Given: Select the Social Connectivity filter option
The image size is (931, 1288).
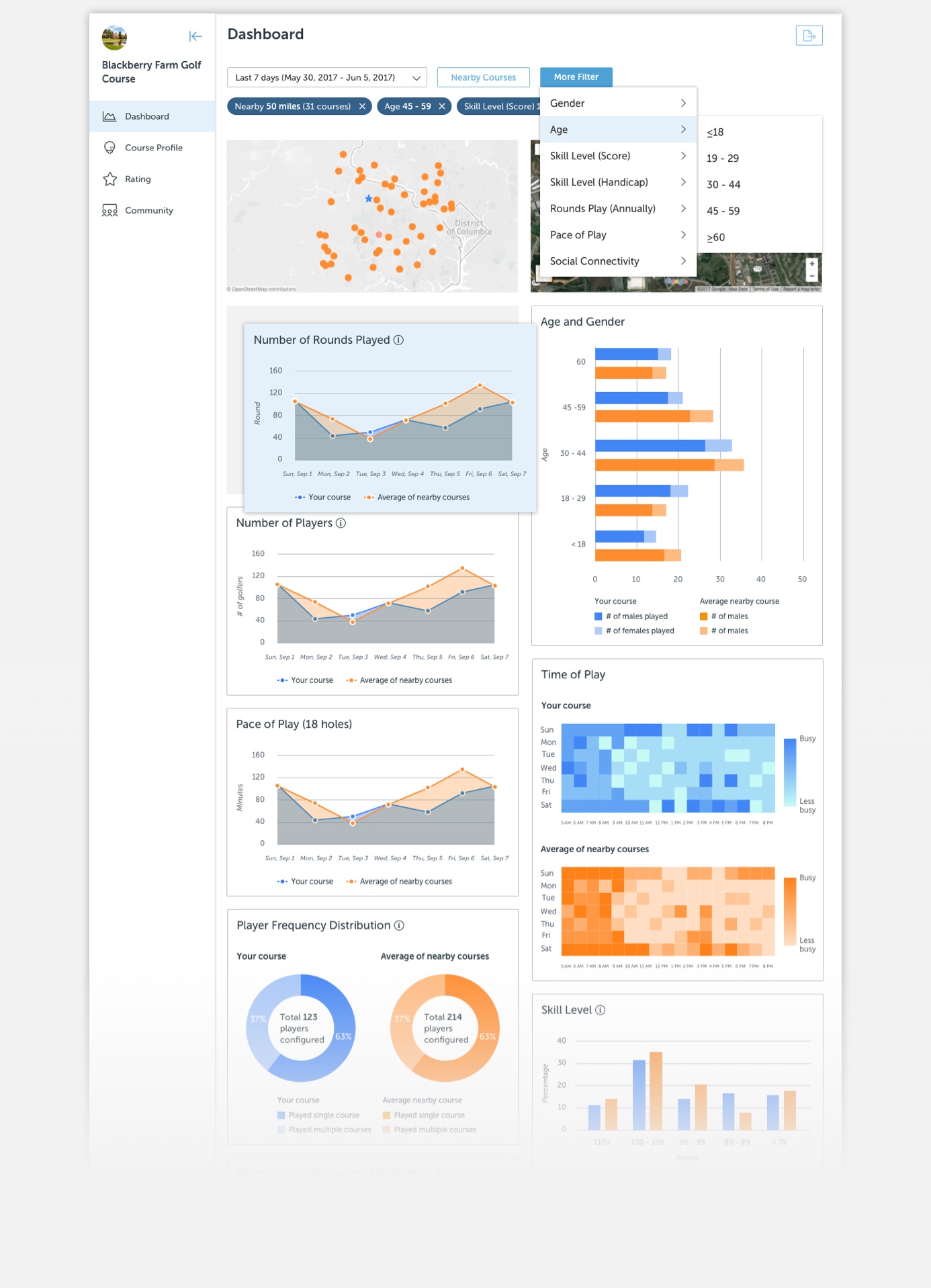Looking at the screenshot, I should [617, 261].
